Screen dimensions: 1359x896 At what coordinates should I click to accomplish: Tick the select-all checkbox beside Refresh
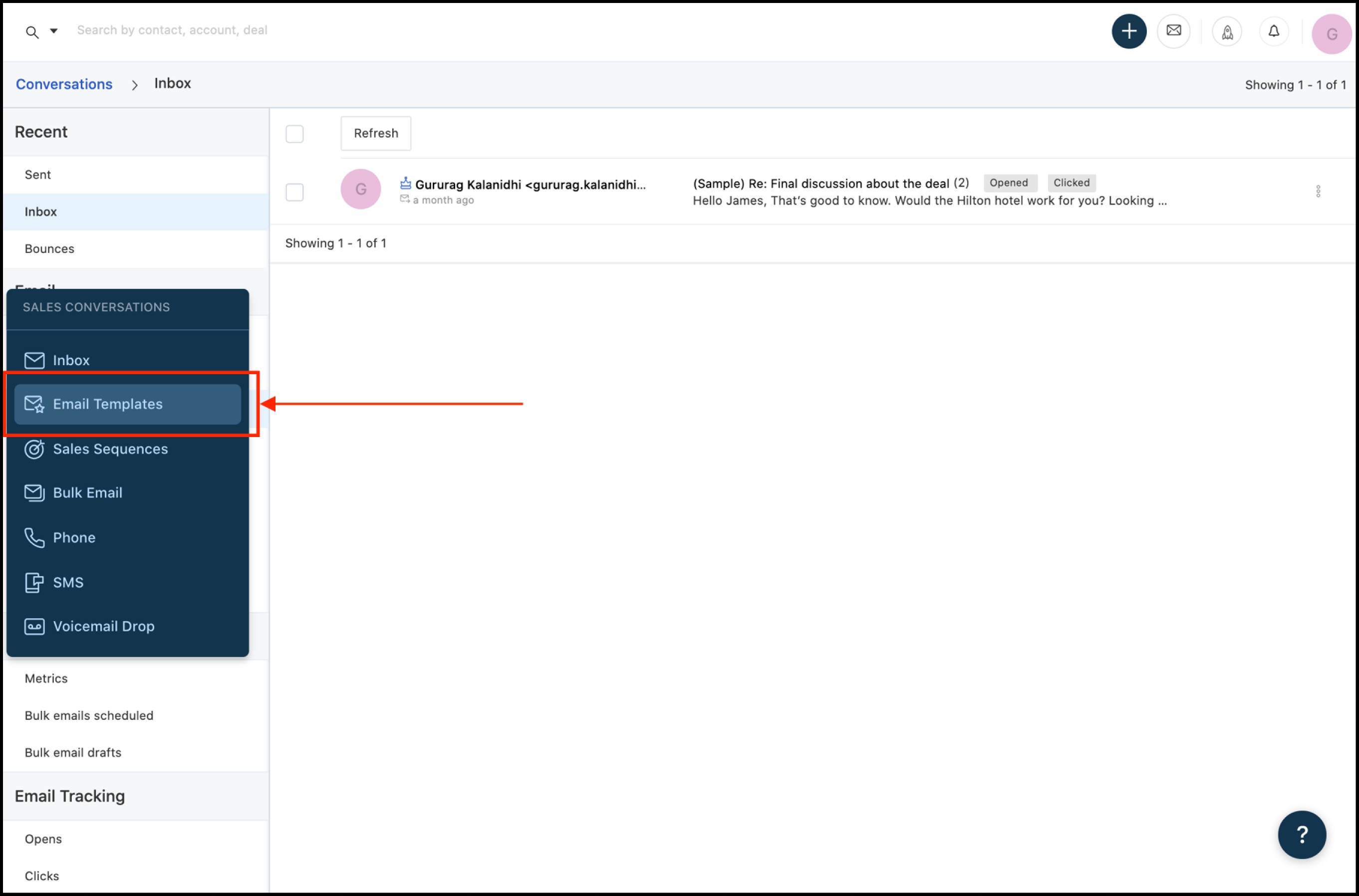294,134
